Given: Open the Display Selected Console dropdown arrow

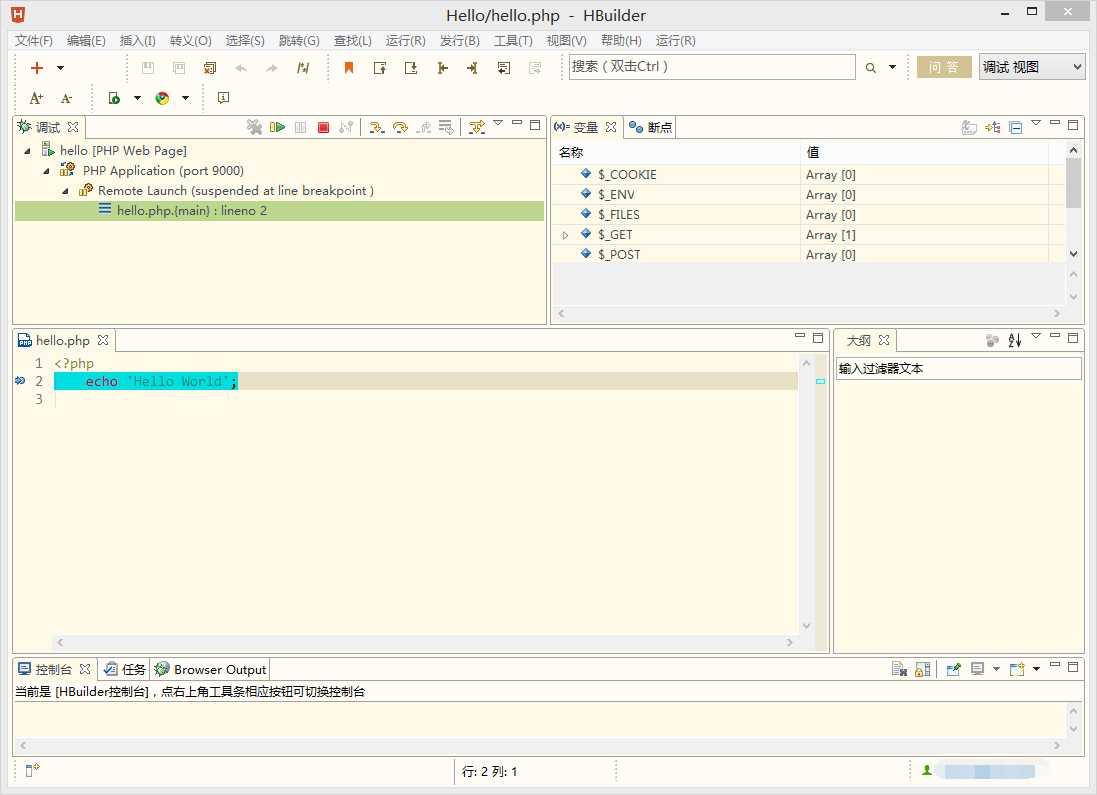Looking at the screenshot, I should (996, 669).
